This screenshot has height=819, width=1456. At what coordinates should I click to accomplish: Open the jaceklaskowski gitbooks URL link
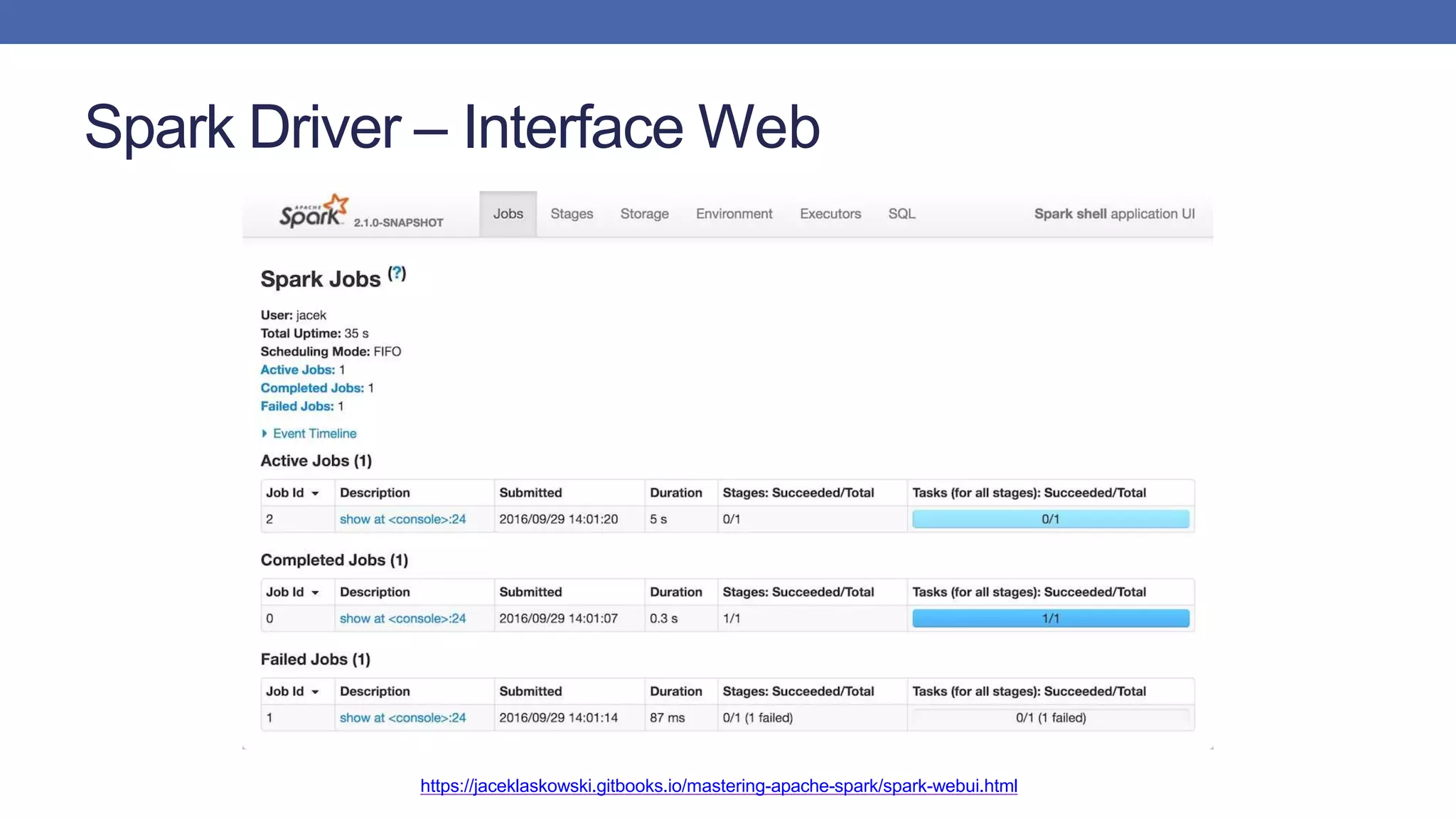(719, 786)
